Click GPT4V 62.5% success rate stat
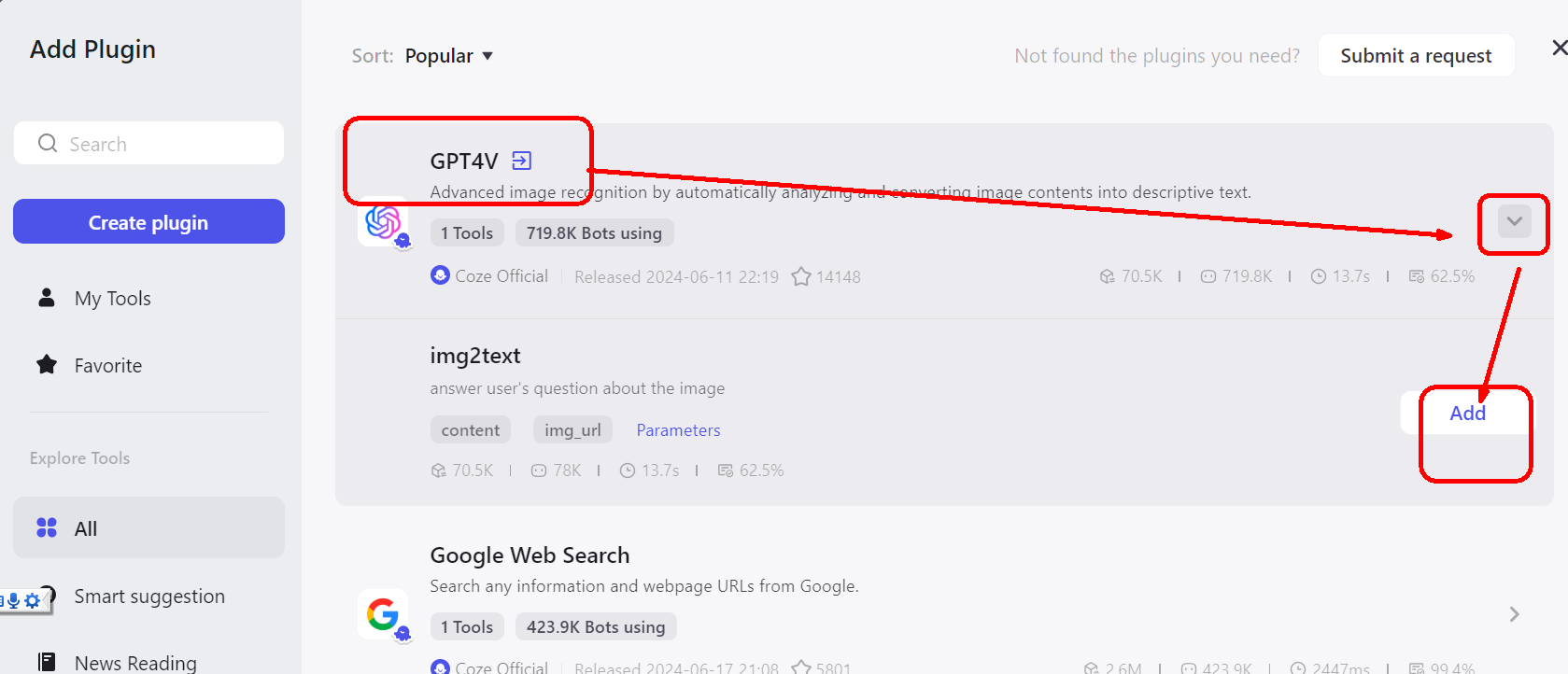 pyautogui.click(x=1441, y=276)
